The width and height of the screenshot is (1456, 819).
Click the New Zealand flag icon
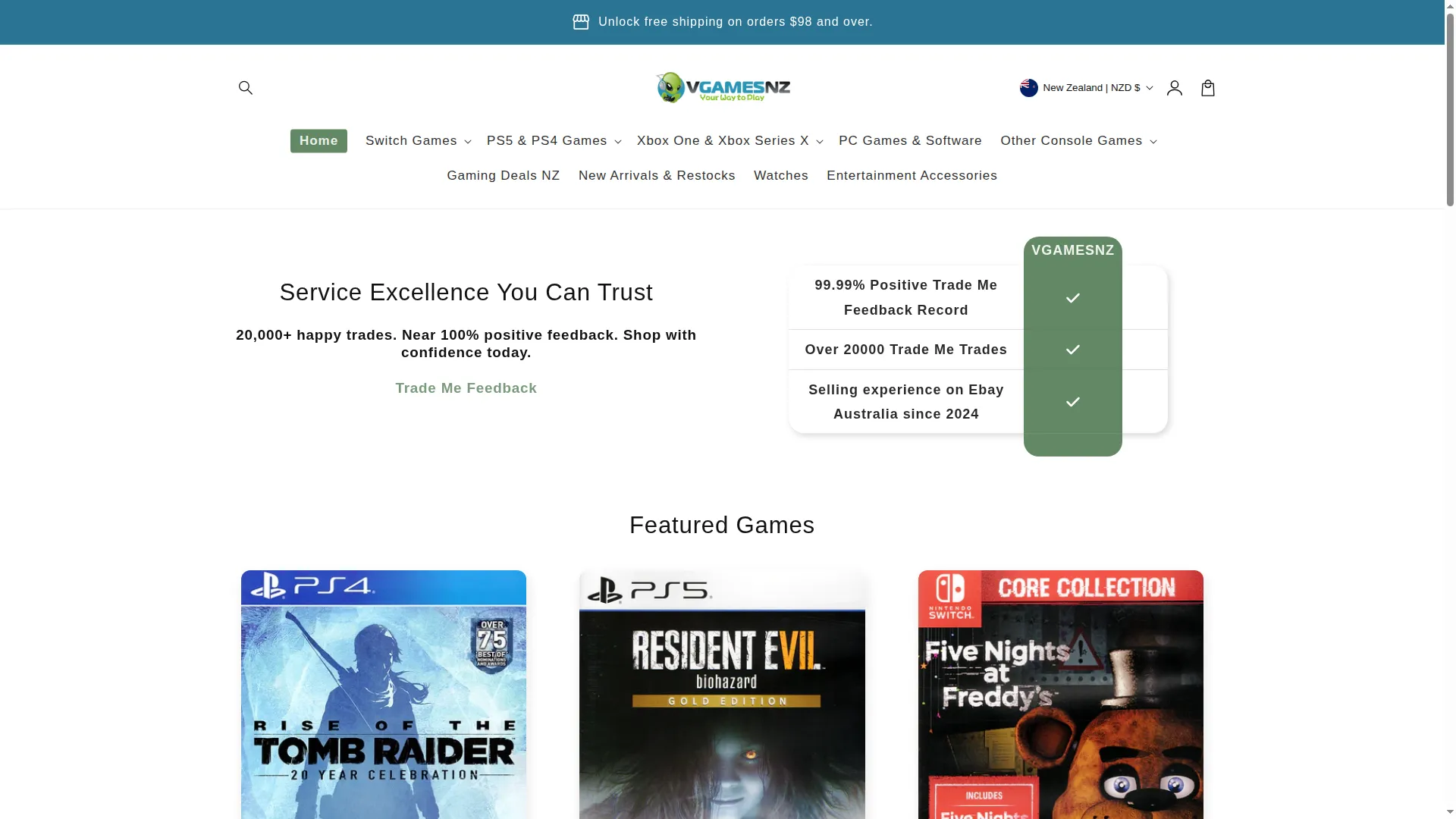1028,88
